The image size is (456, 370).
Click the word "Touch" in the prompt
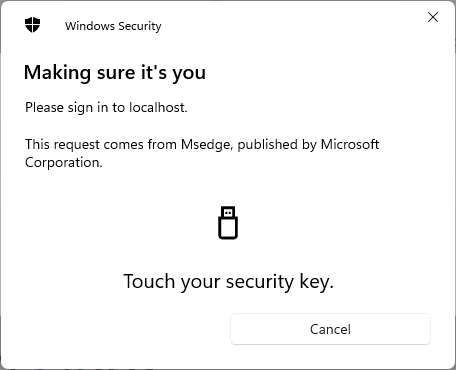point(149,281)
